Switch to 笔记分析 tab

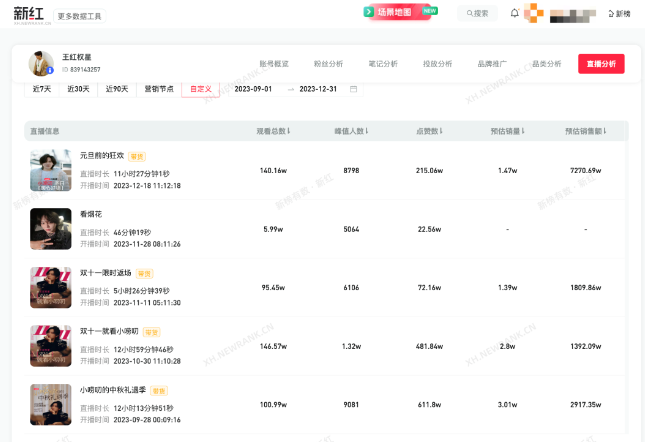(383, 64)
